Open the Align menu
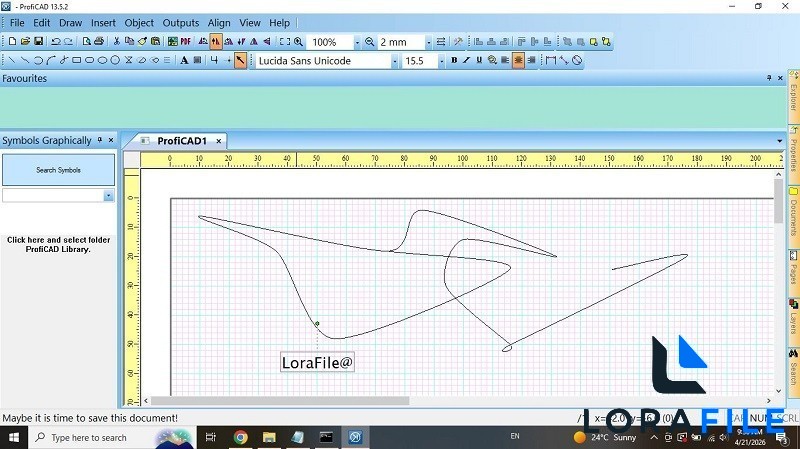 (x=219, y=22)
